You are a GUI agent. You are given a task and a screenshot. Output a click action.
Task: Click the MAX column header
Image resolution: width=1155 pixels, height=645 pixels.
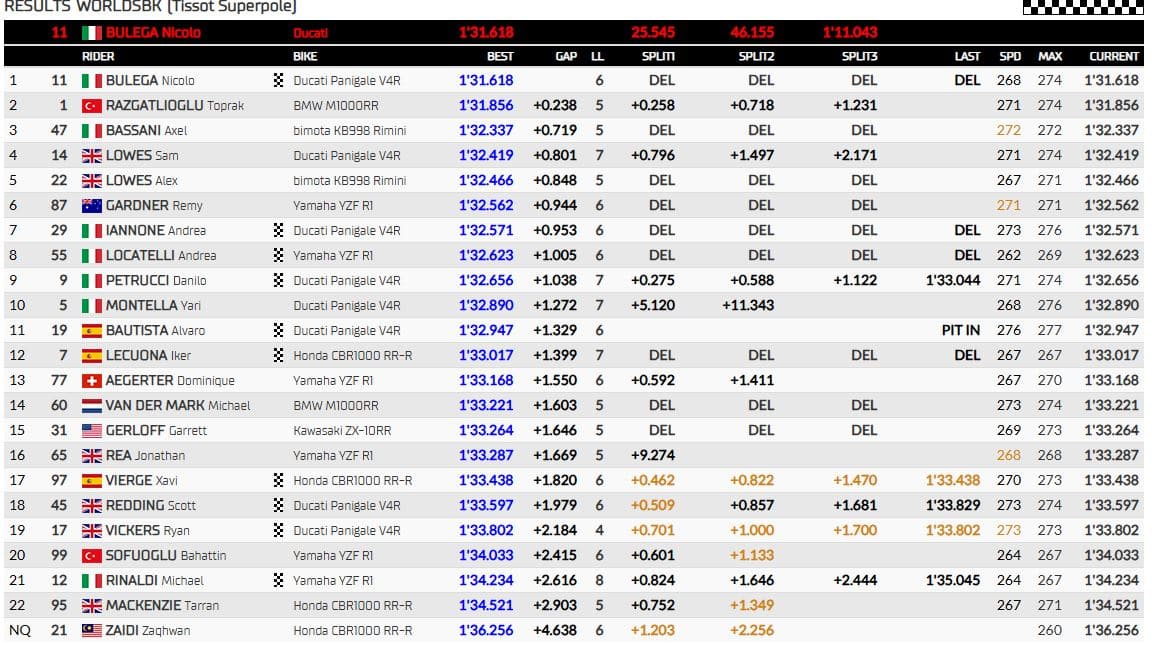pos(1050,56)
